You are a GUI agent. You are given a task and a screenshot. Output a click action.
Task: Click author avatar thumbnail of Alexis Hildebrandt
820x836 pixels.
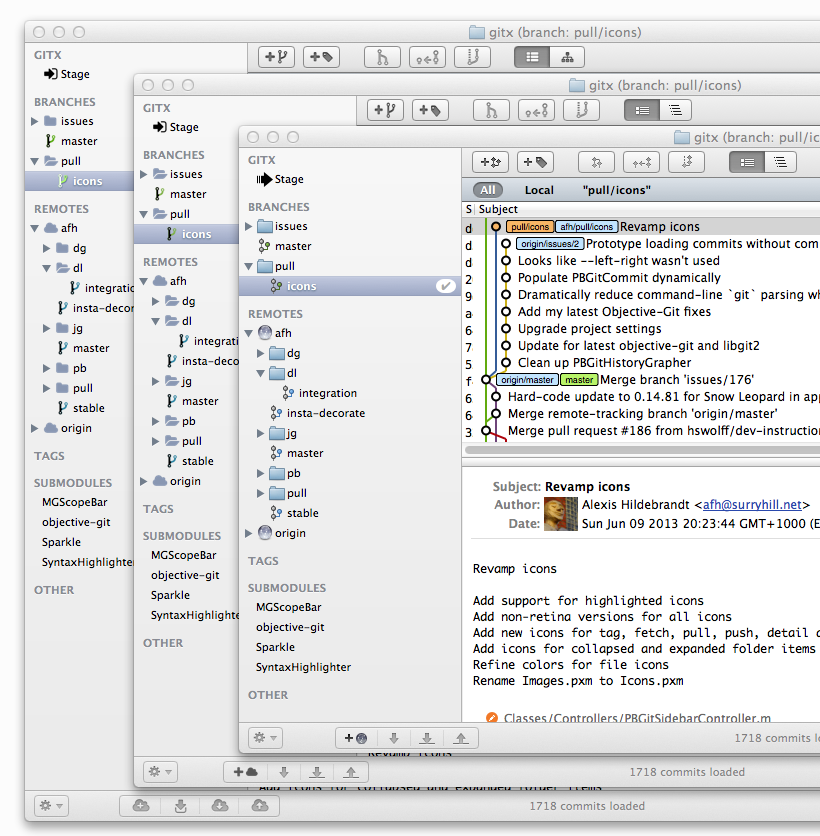(x=560, y=514)
